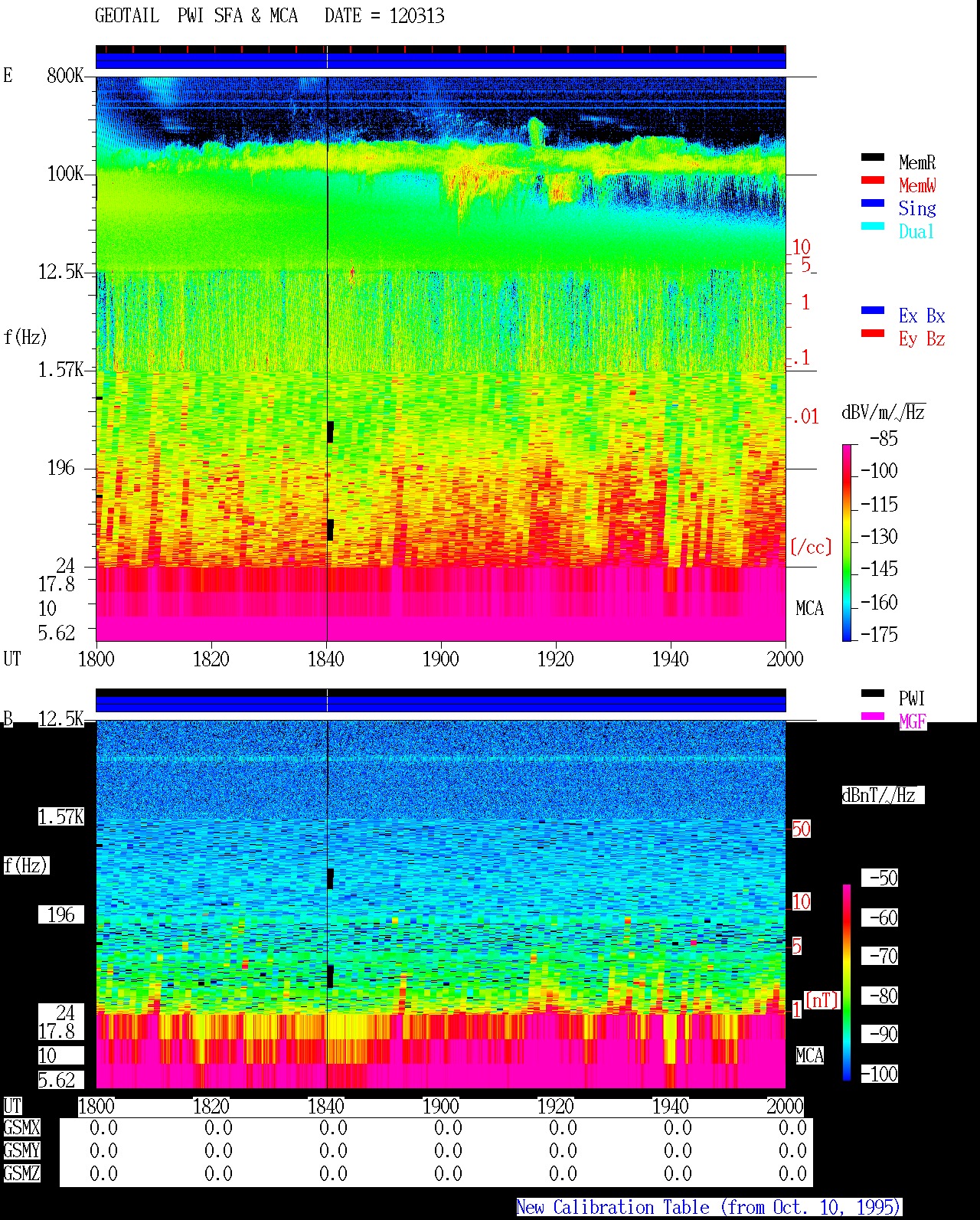The width and height of the screenshot is (980, 1220).
Task: Click the dBnT magnetic field color bar
Action: click(x=847, y=983)
